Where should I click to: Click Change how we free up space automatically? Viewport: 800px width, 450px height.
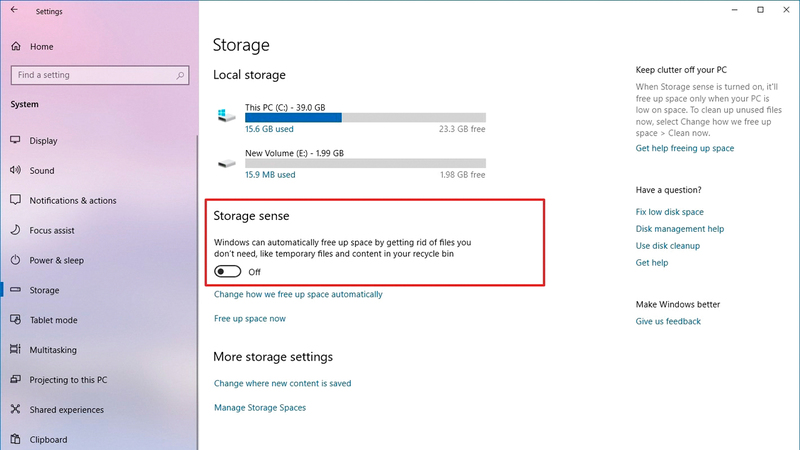(x=298, y=295)
